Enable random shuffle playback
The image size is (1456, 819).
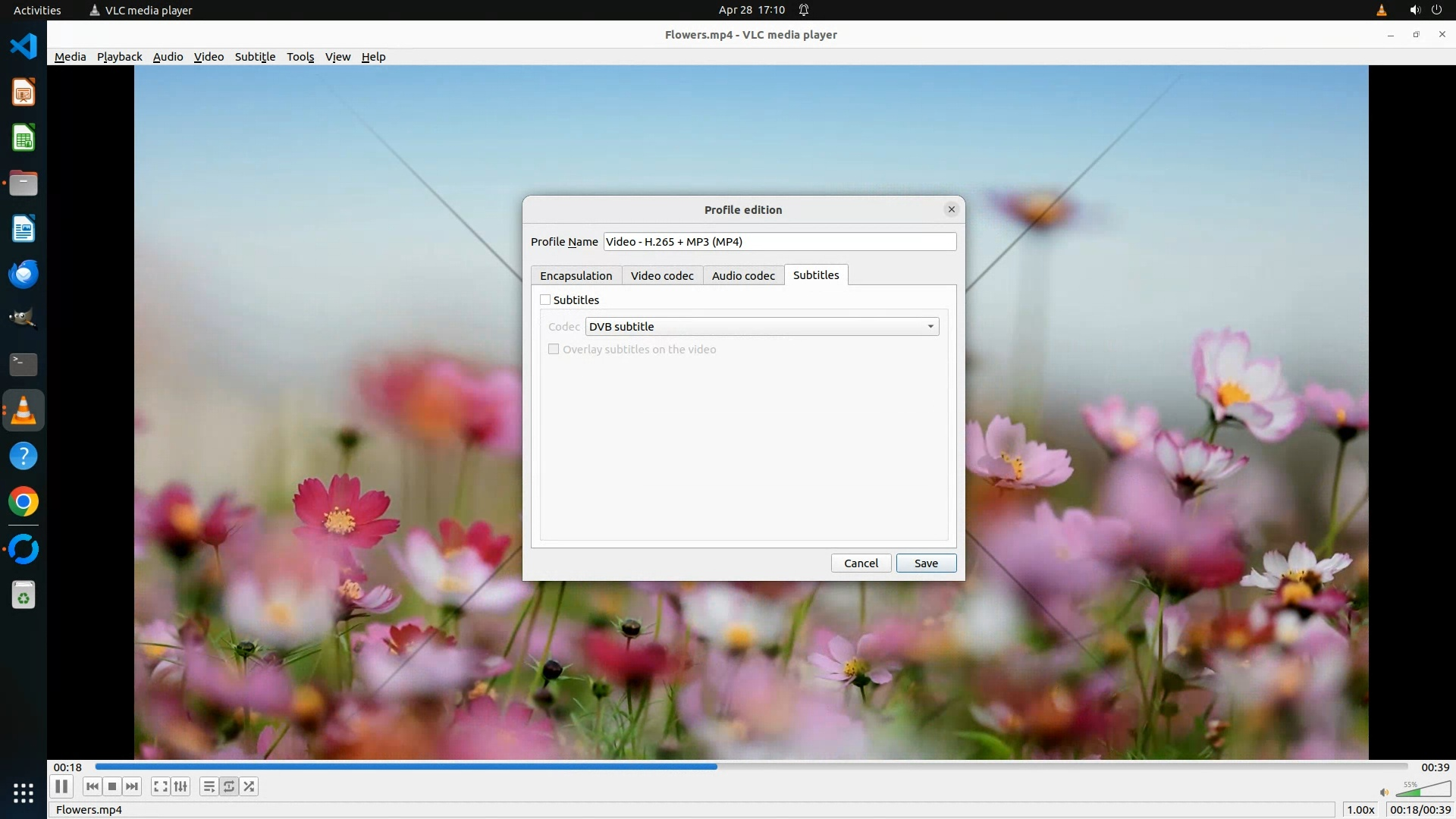(x=249, y=786)
